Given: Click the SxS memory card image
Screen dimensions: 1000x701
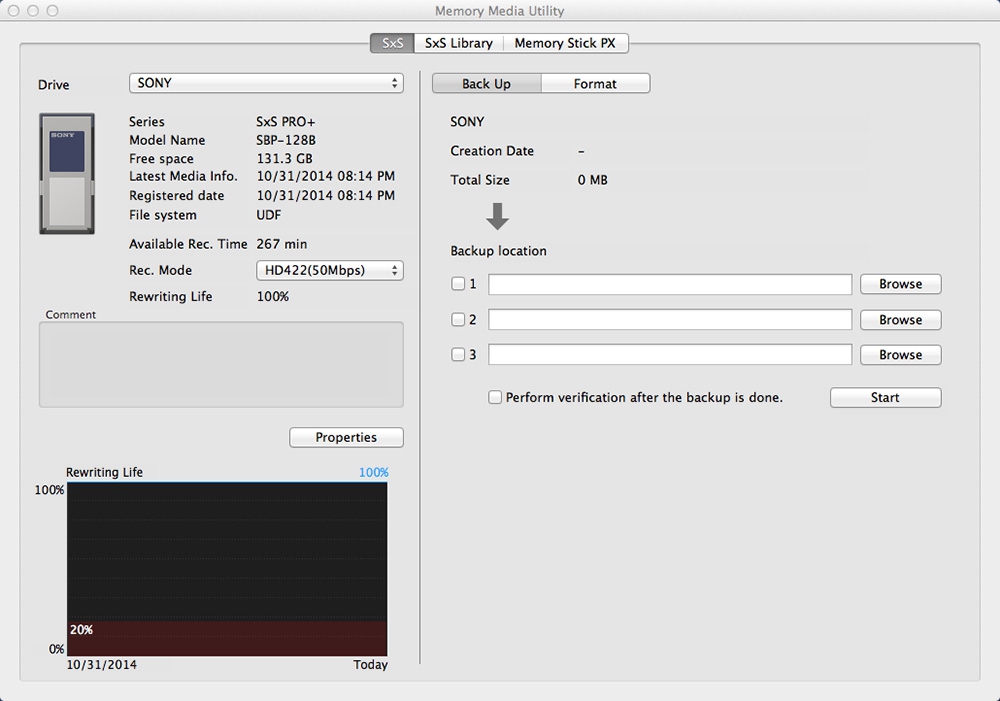Looking at the screenshot, I should (x=67, y=174).
